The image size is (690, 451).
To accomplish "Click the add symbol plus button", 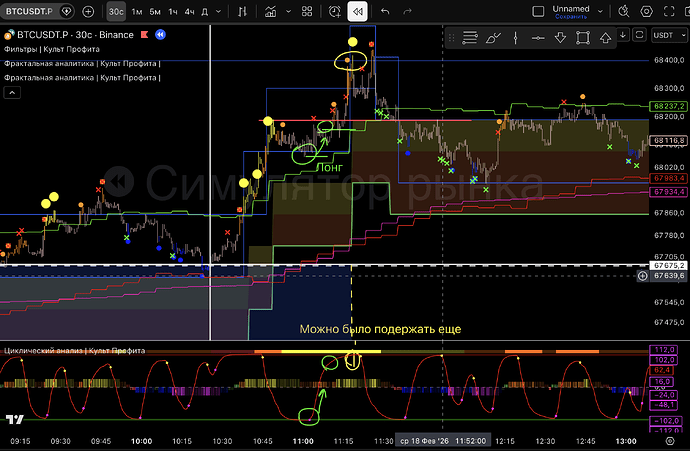I will click(x=88, y=12).
